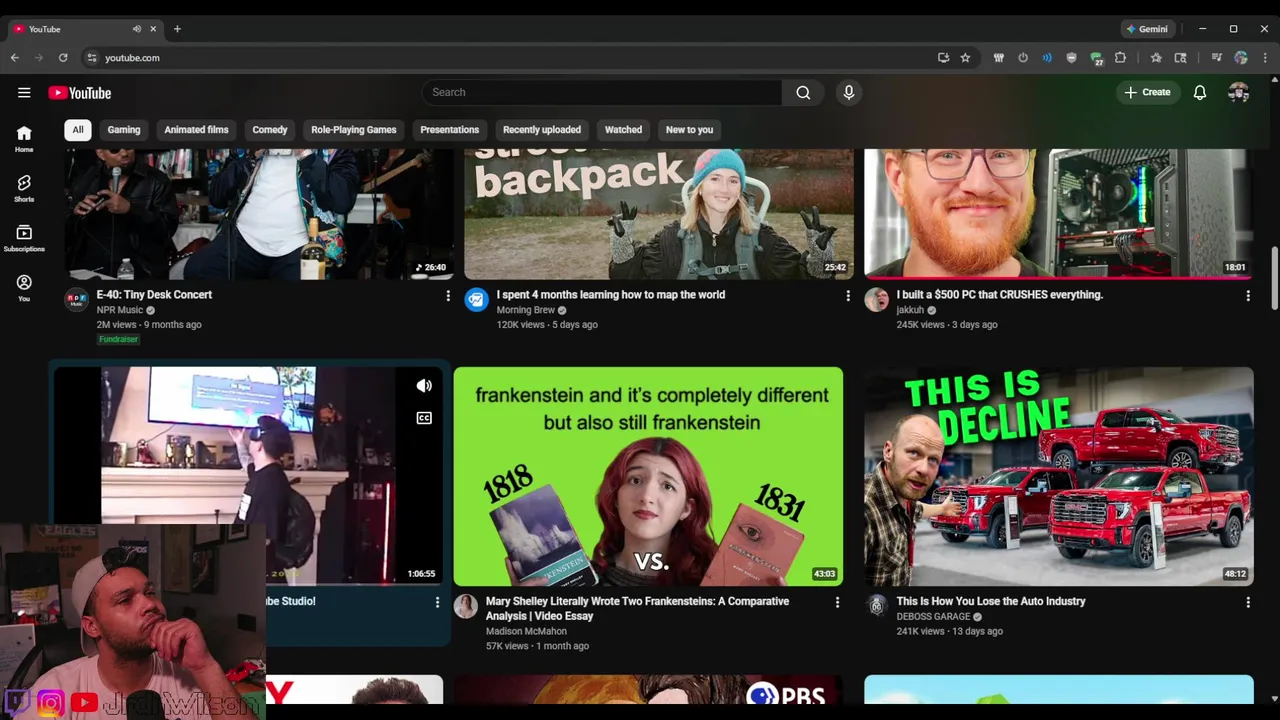
Task: View site information icon in address bar
Action: pyautogui.click(x=92, y=58)
